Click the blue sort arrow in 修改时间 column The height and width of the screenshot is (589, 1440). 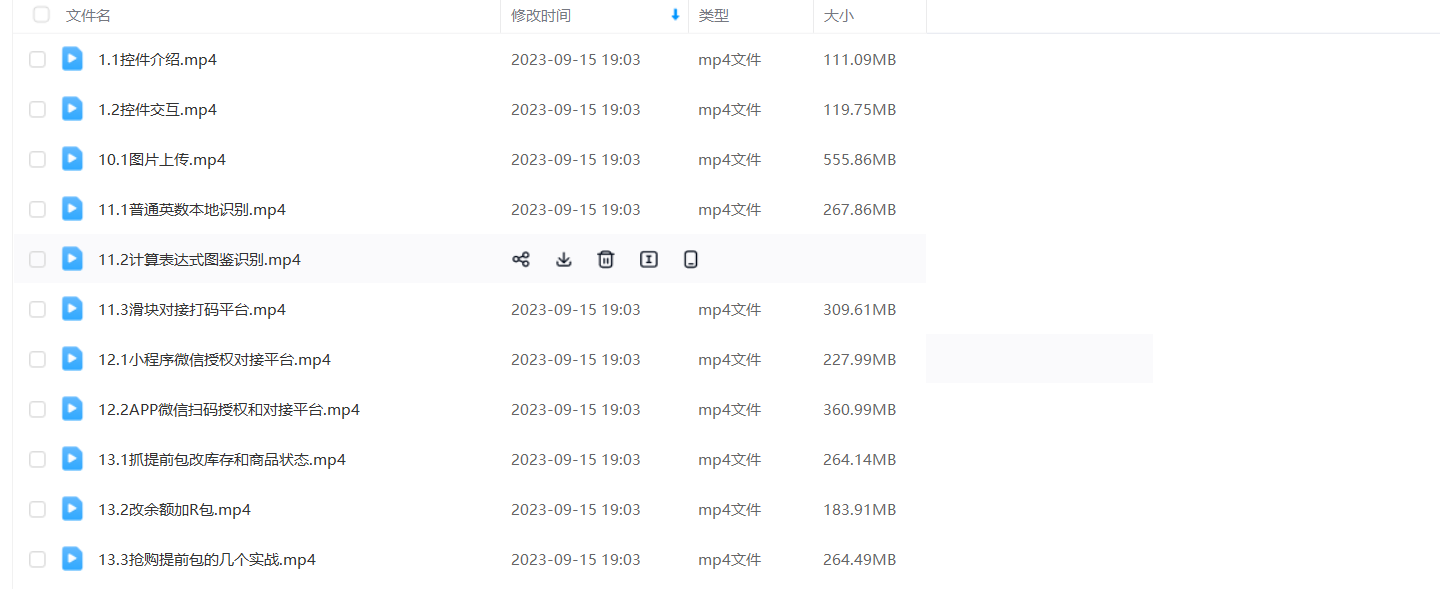point(675,15)
